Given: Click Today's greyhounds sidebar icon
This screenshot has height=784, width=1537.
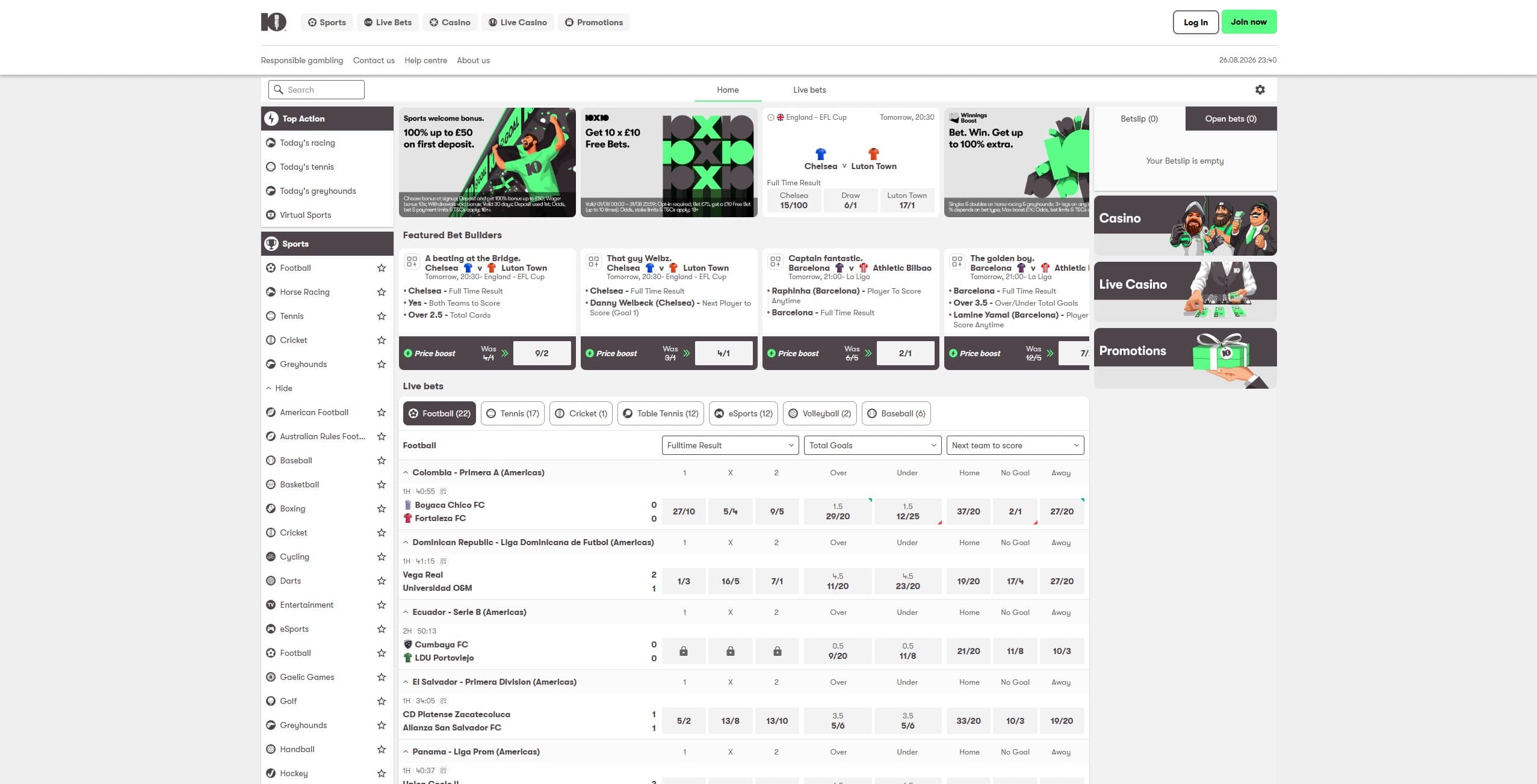Looking at the screenshot, I should point(271,191).
